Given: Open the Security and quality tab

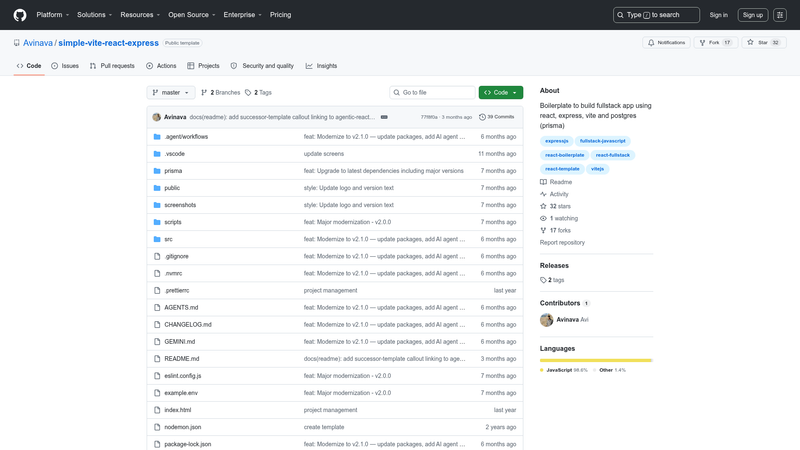Looking at the screenshot, I should (x=262, y=66).
